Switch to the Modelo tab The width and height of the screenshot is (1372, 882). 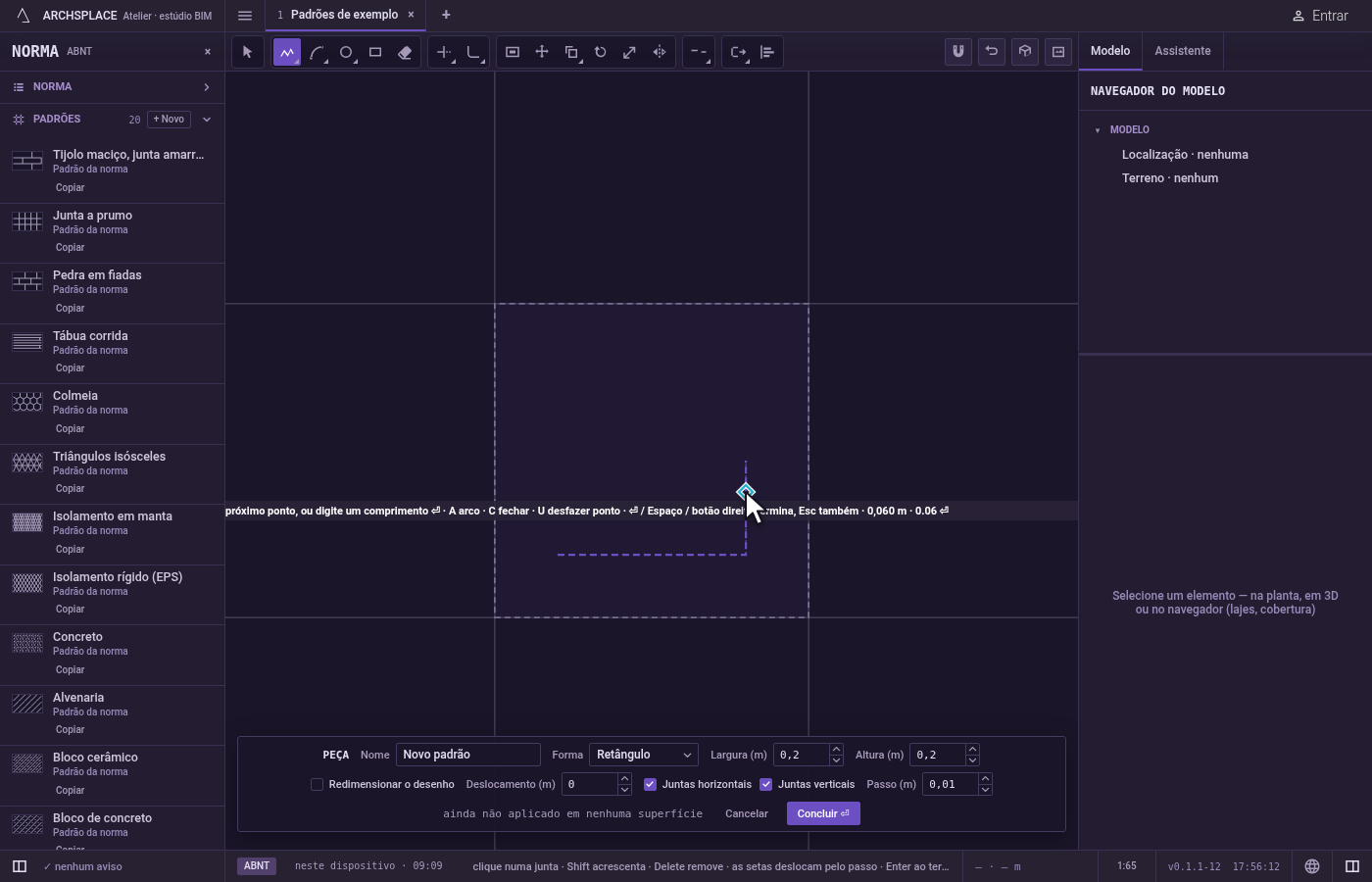1110,51
